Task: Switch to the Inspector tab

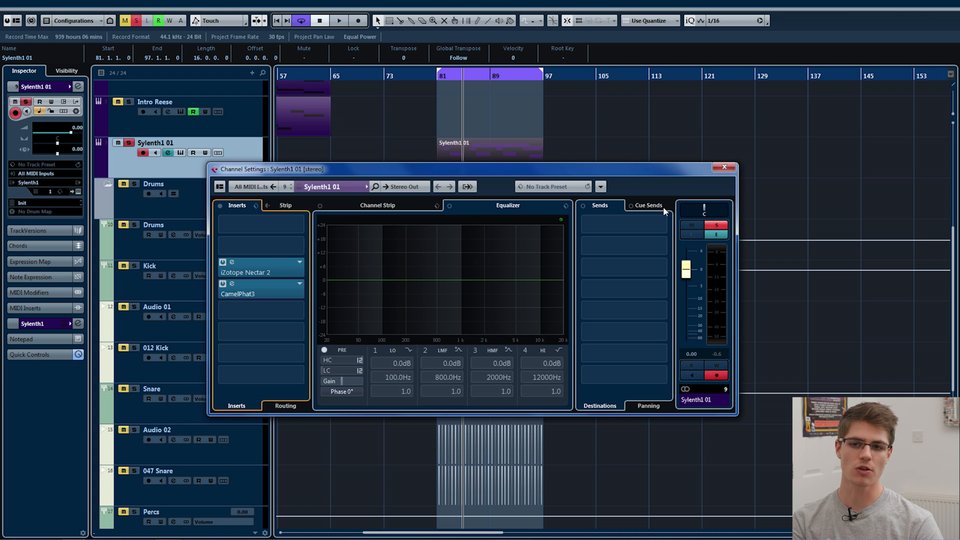Action: pyautogui.click(x=24, y=71)
